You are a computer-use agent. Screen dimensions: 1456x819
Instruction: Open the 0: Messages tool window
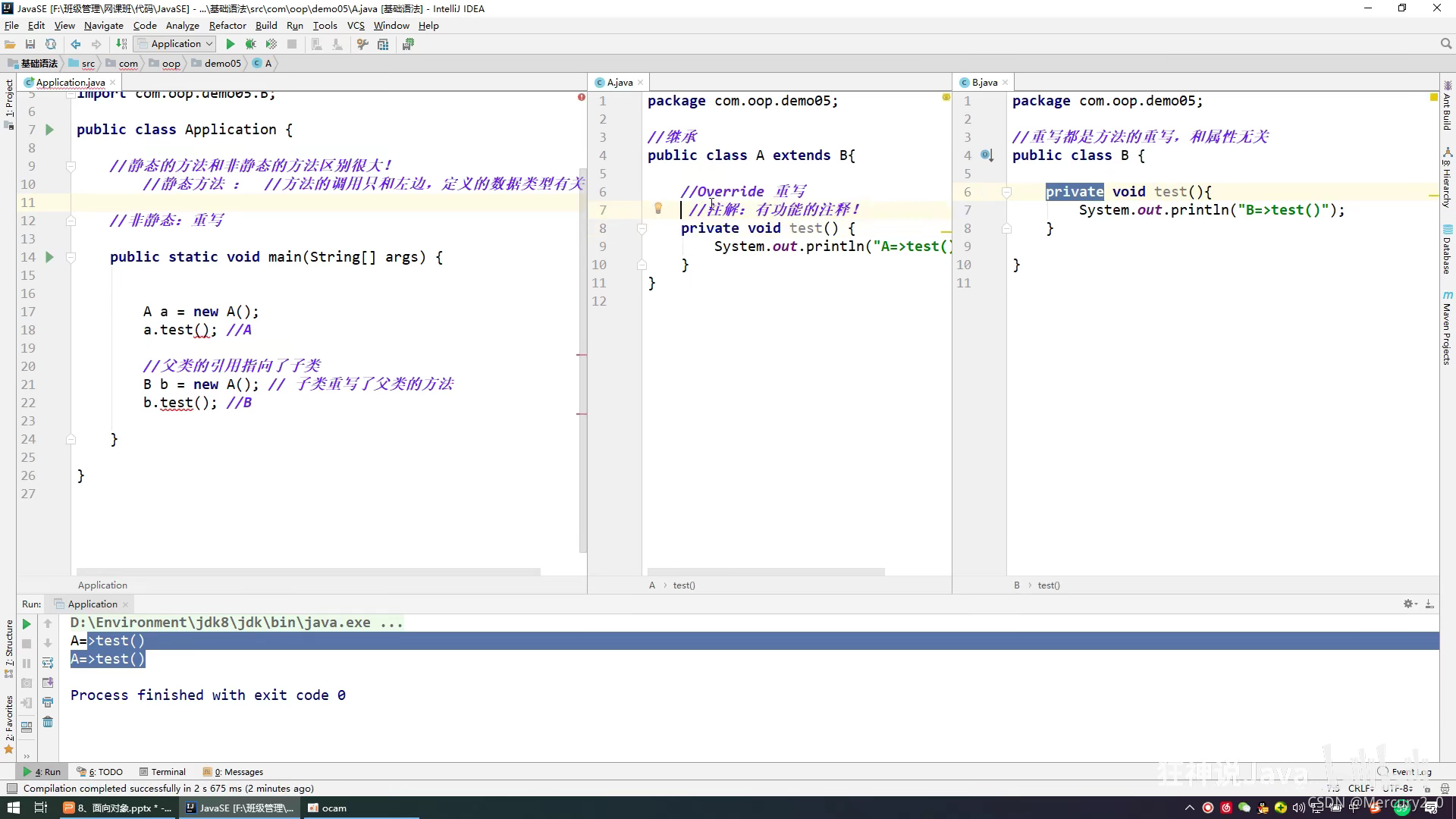tap(234, 772)
